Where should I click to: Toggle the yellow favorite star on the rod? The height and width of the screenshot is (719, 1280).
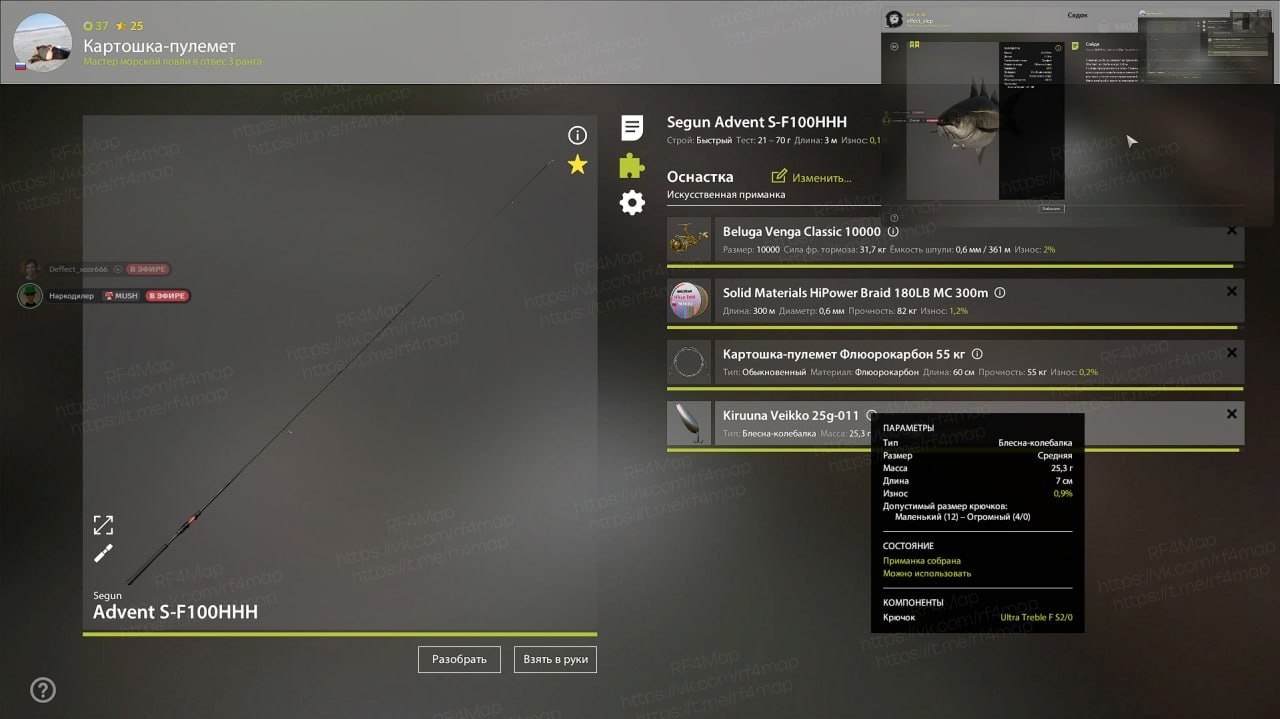tap(577, 165)
